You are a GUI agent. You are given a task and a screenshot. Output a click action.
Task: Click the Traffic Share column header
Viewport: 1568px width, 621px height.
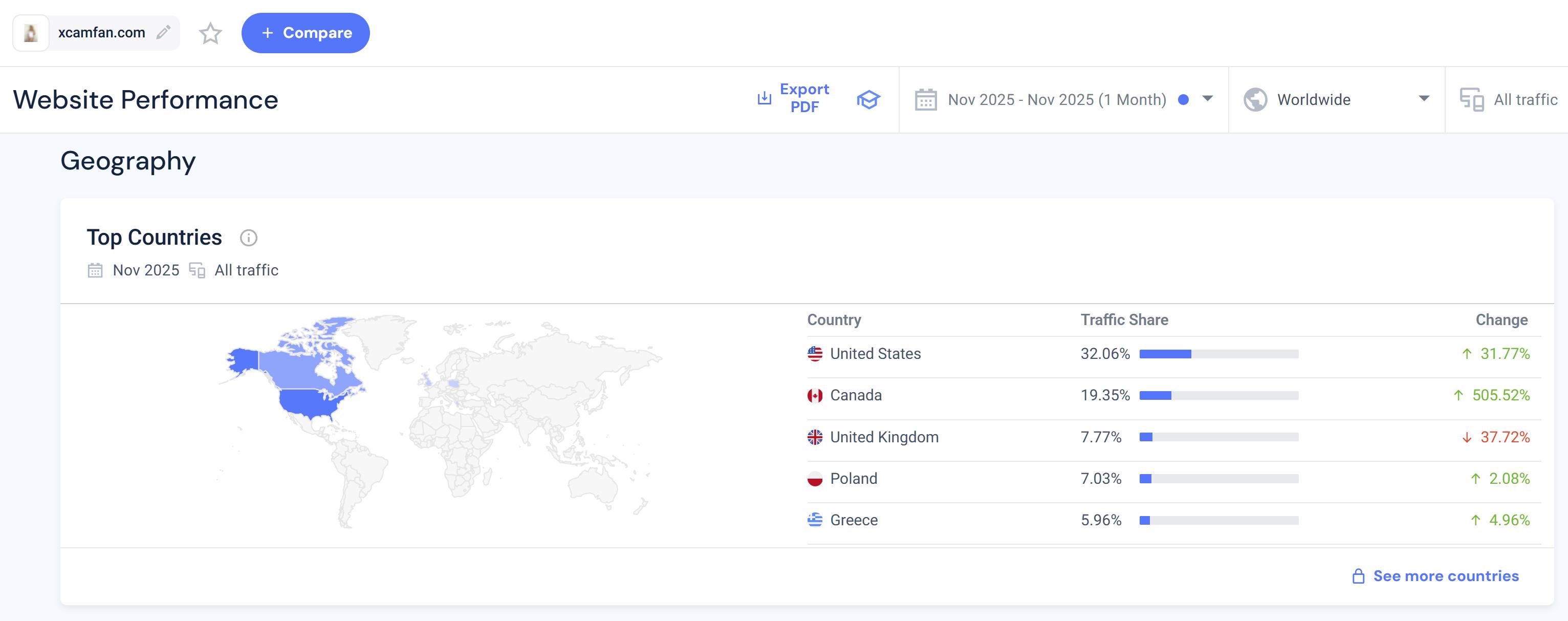(x=1124, y=319)
